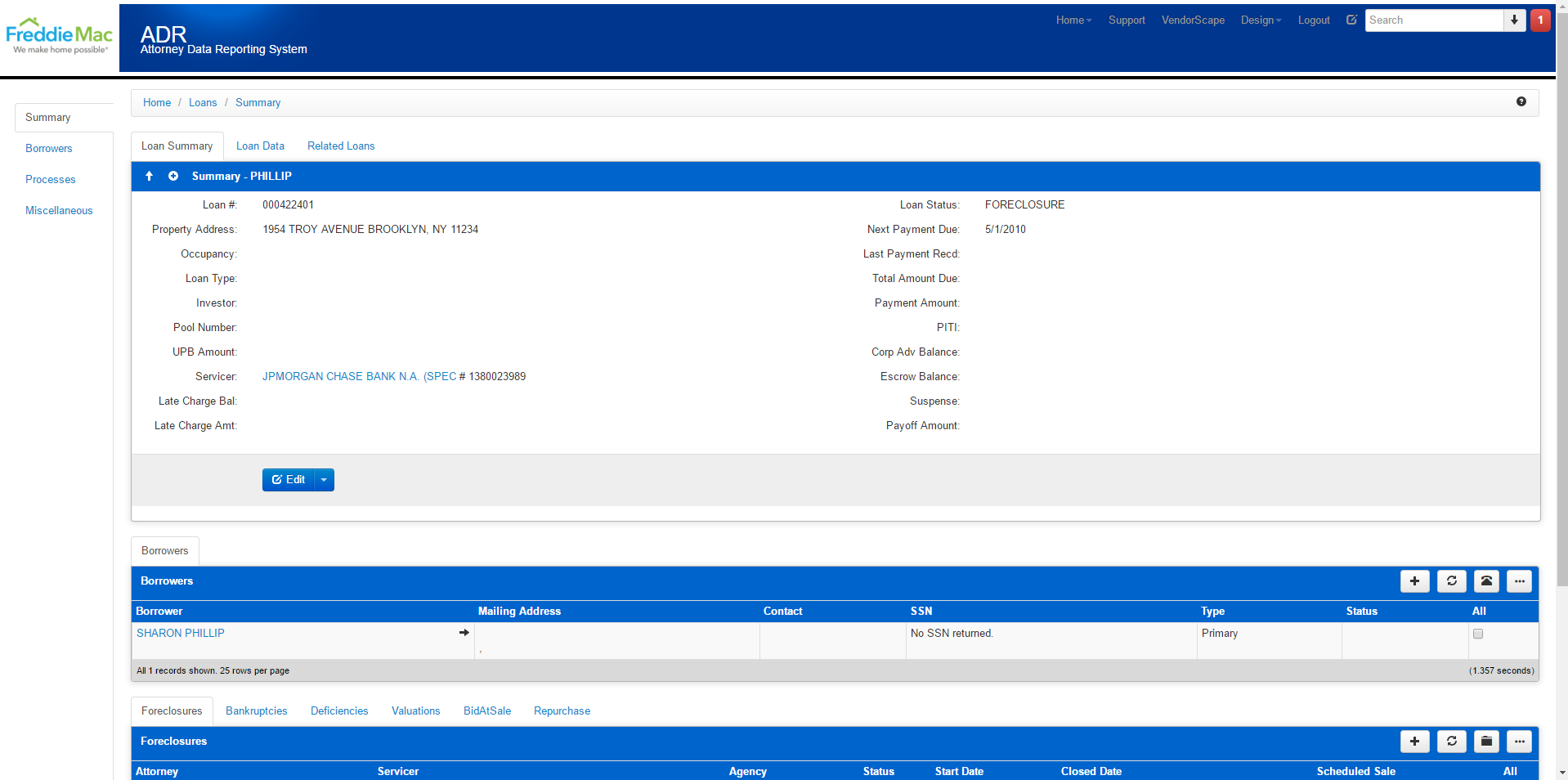Click the telephone icon in Borrowers panel
1568x780 pixels.
1487,581
